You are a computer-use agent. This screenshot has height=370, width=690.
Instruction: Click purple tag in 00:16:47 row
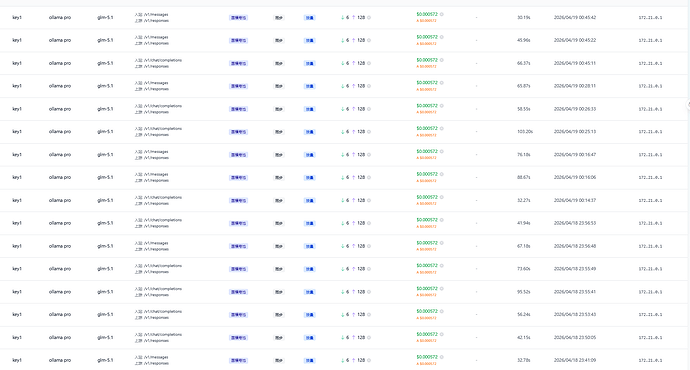[x=238, y=155]
